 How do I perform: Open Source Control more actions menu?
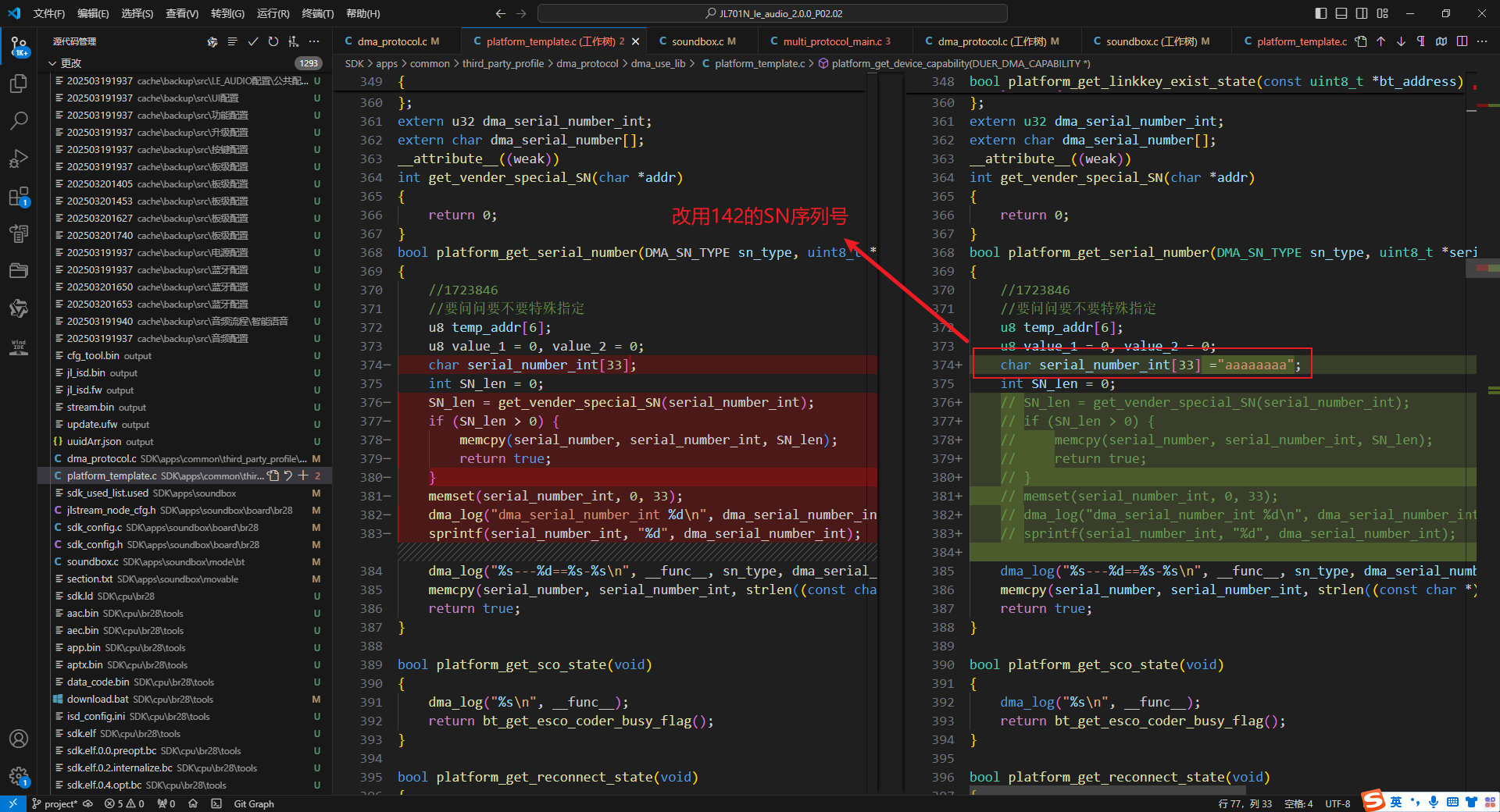pyautogui.click(x=314, y=41)
